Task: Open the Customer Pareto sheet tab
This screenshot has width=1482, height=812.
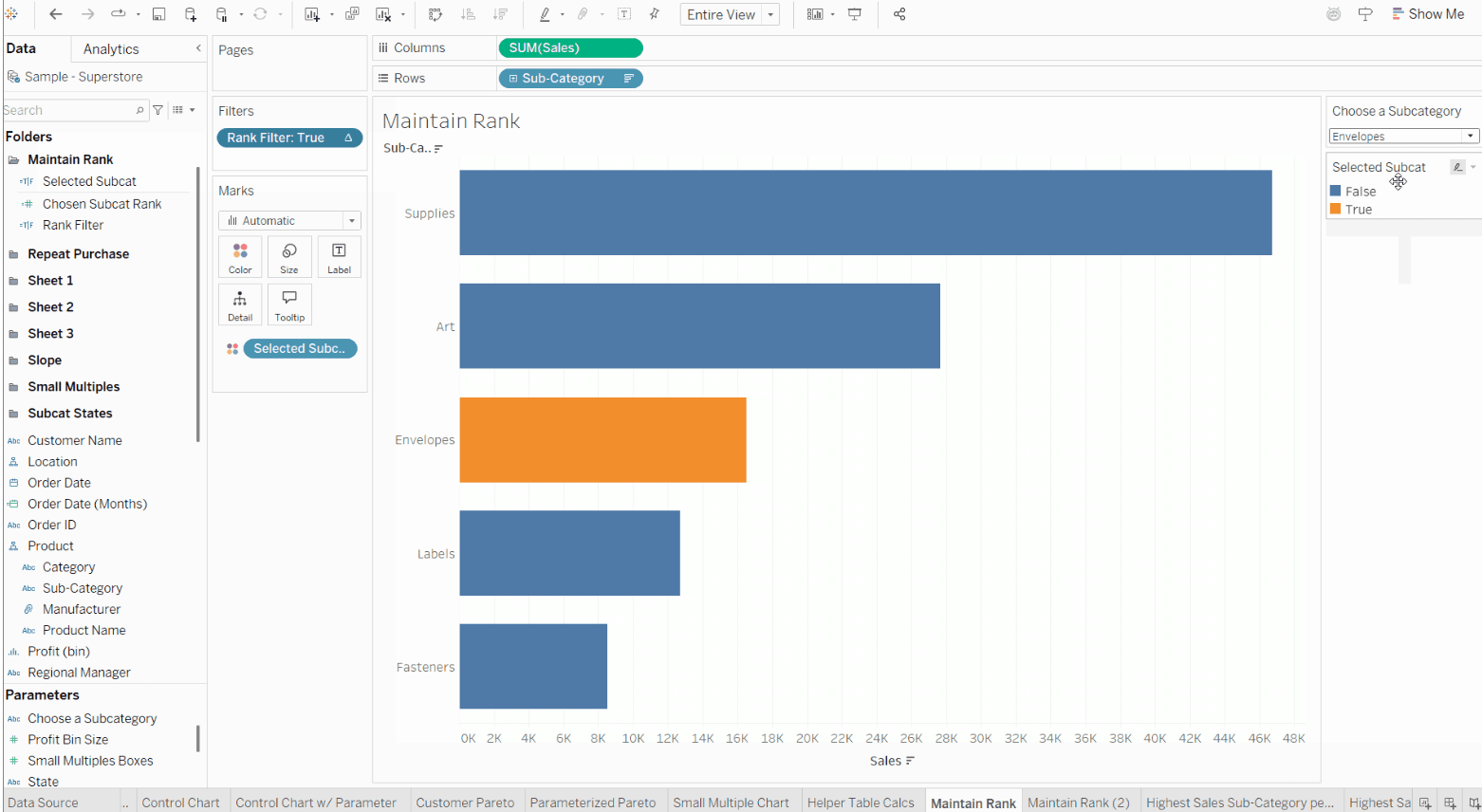Action: [x=465, y=803]
